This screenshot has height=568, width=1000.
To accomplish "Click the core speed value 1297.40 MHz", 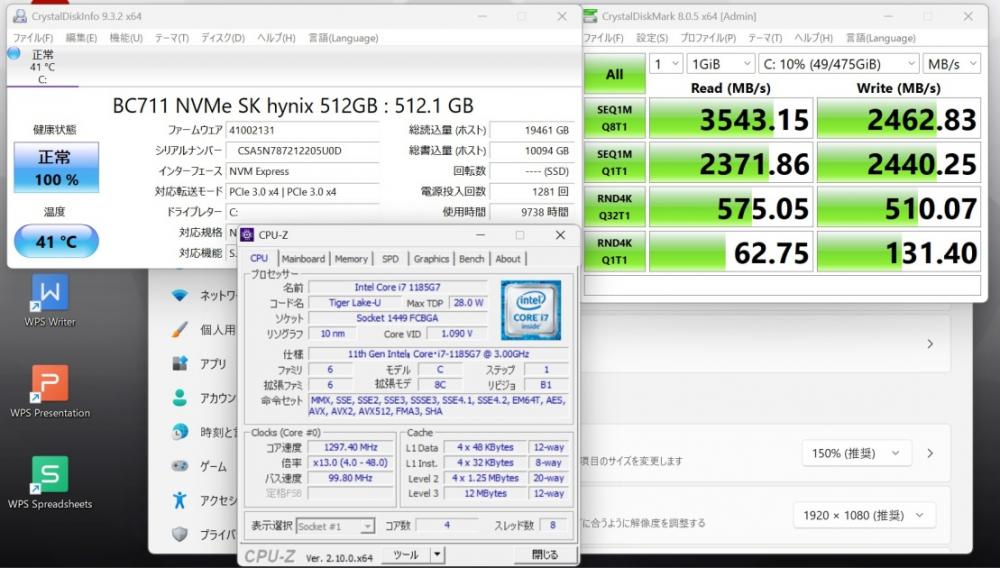I will [350, 448].
